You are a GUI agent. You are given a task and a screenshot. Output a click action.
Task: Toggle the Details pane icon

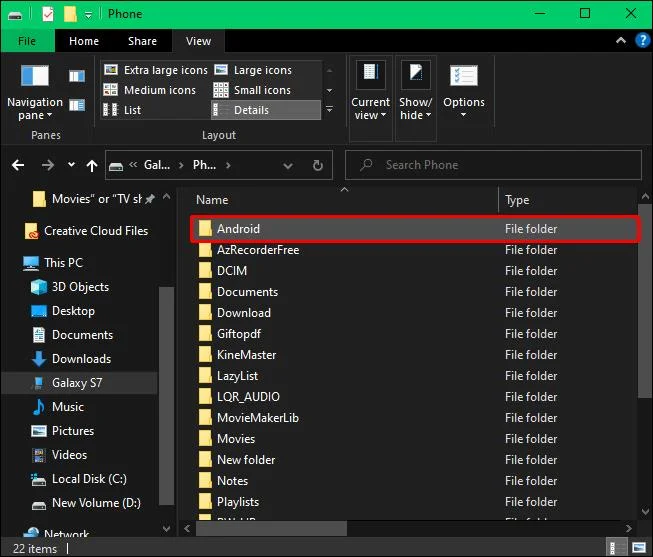[x=77, y=105]
